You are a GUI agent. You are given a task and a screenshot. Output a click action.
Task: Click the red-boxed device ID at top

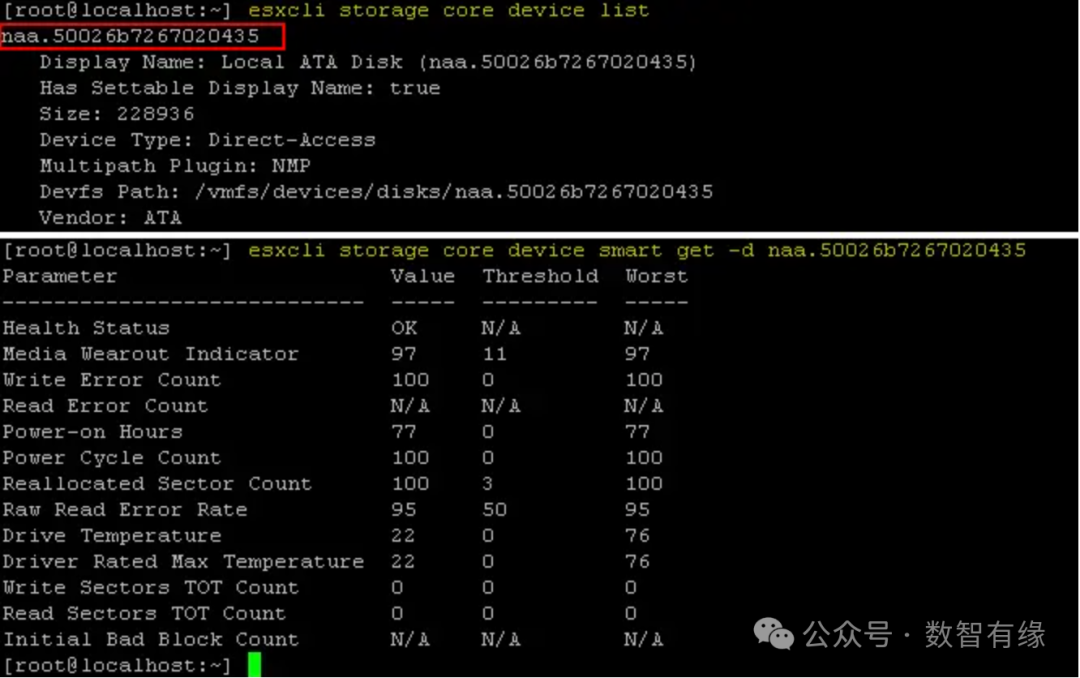[x=130, y=36]
